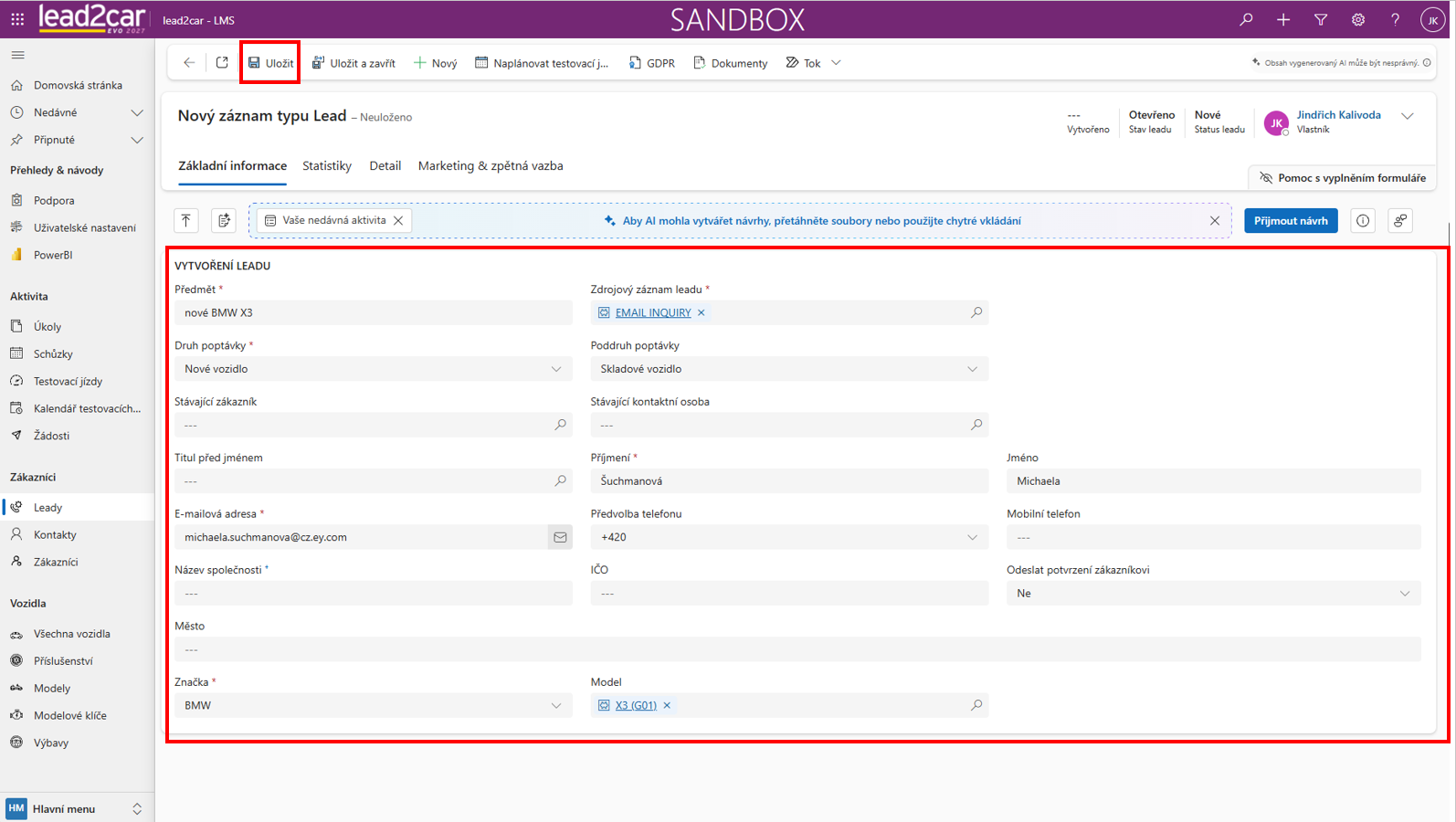Click the email icon in E-mailová adresa field
Image resolution: width=1456 pixels, height=822 pixels.
point(560,537)
